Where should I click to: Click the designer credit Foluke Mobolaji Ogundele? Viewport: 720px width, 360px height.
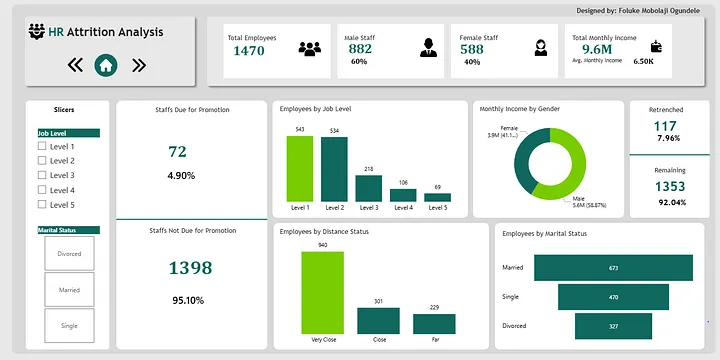[638, 11]
